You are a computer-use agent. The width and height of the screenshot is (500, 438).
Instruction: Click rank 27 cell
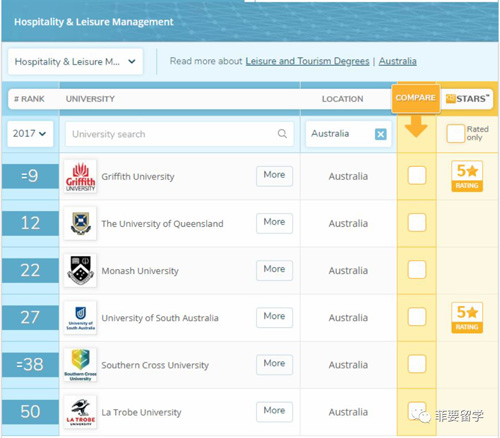(30, 317)
